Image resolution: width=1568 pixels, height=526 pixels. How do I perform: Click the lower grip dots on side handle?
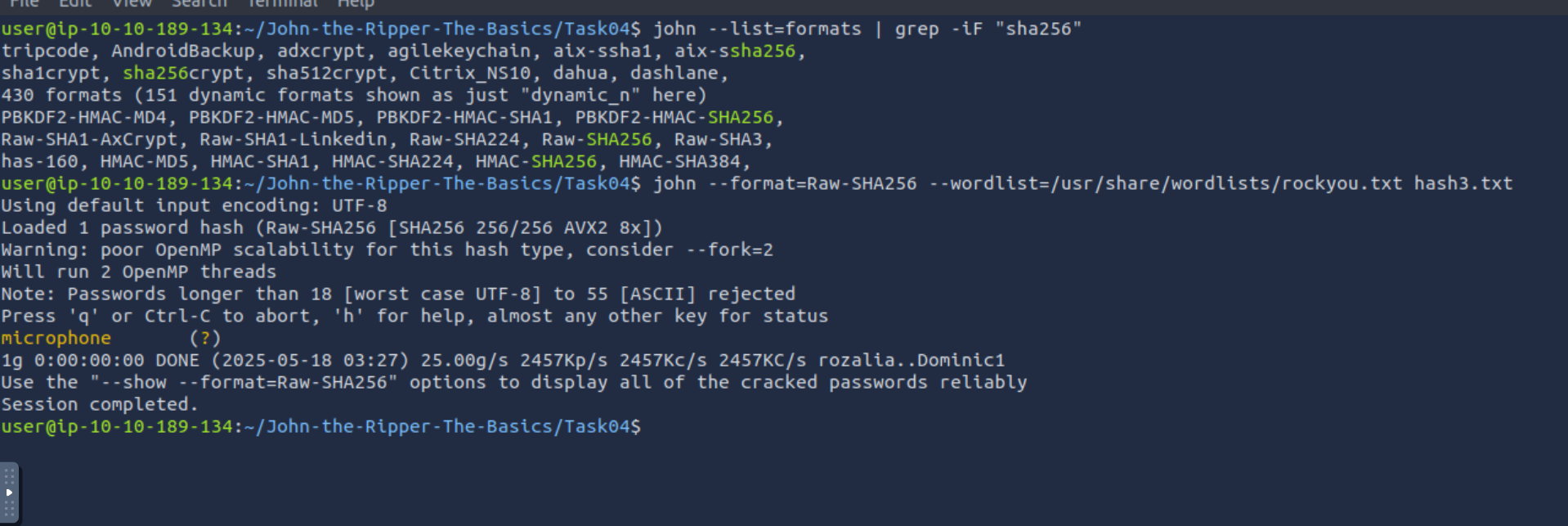coord(9,509)
